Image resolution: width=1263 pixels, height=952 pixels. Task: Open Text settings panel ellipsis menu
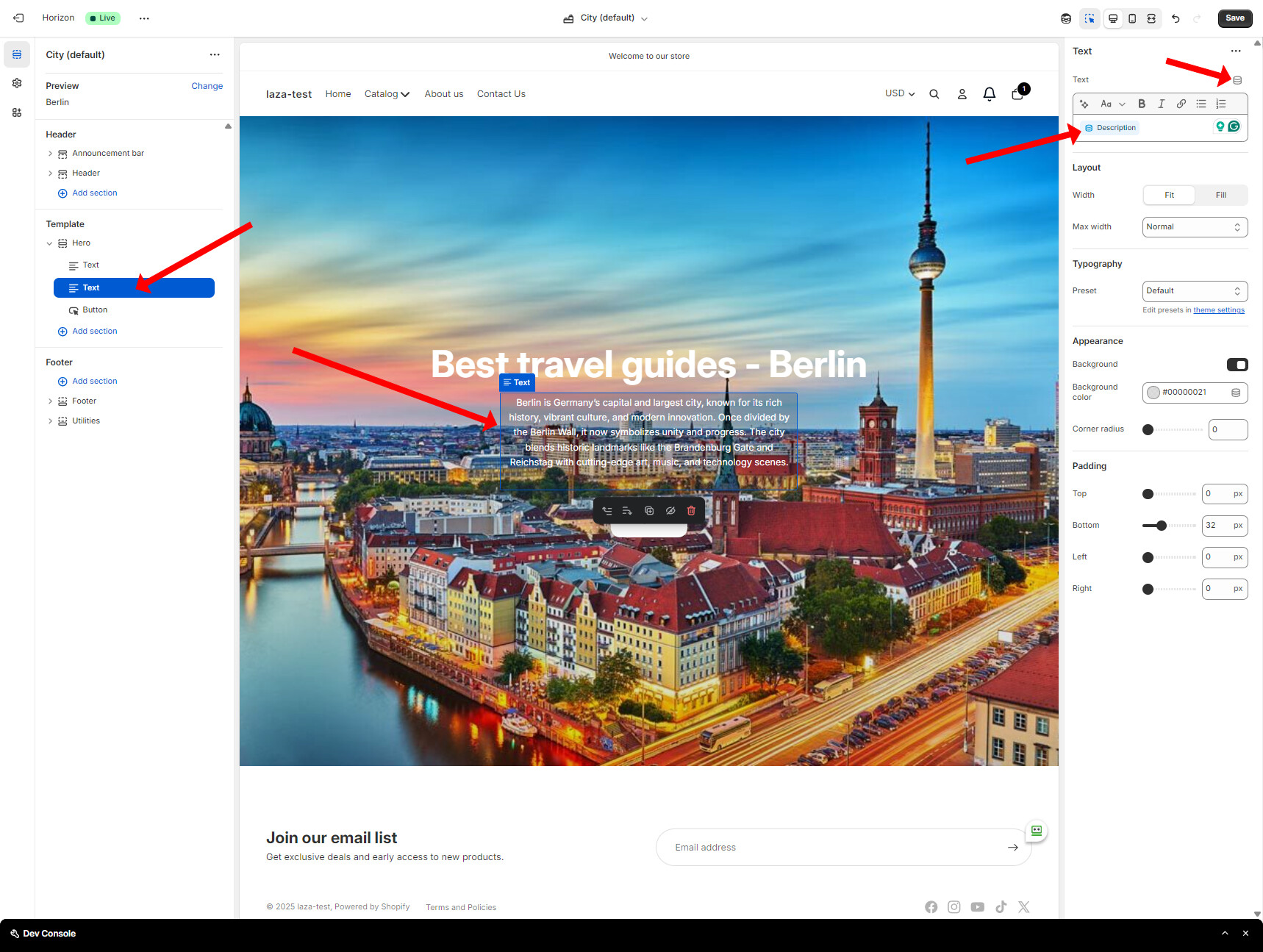pos(1236,51)
